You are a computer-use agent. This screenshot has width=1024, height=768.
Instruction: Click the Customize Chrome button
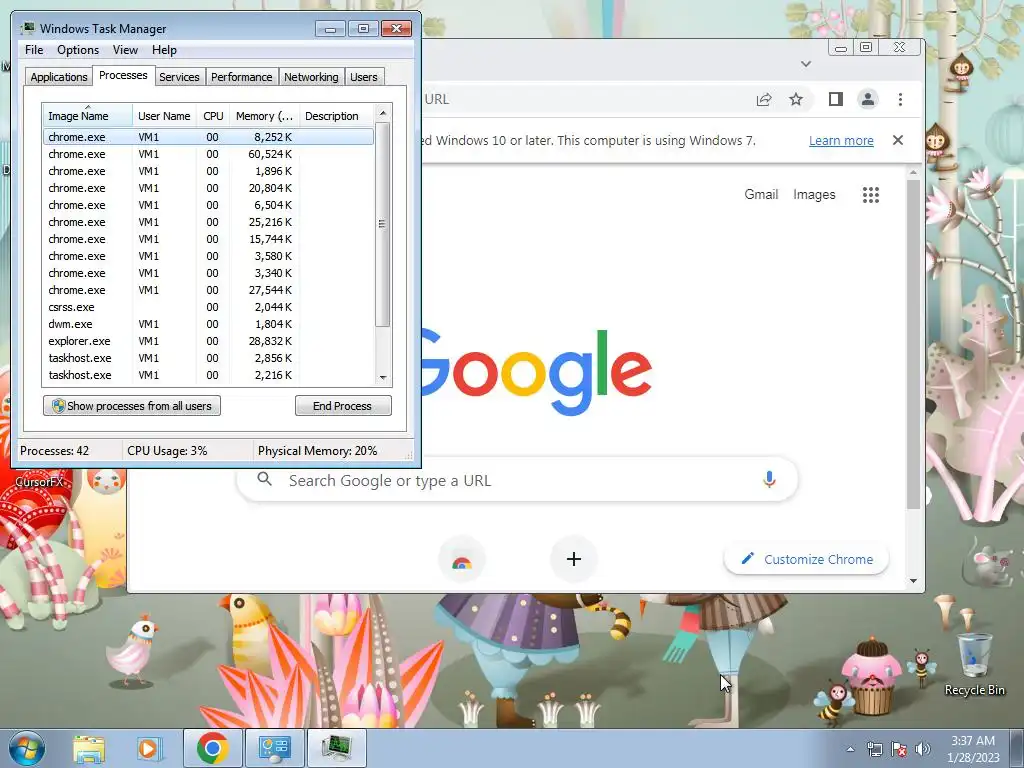(x=807, y=559)
